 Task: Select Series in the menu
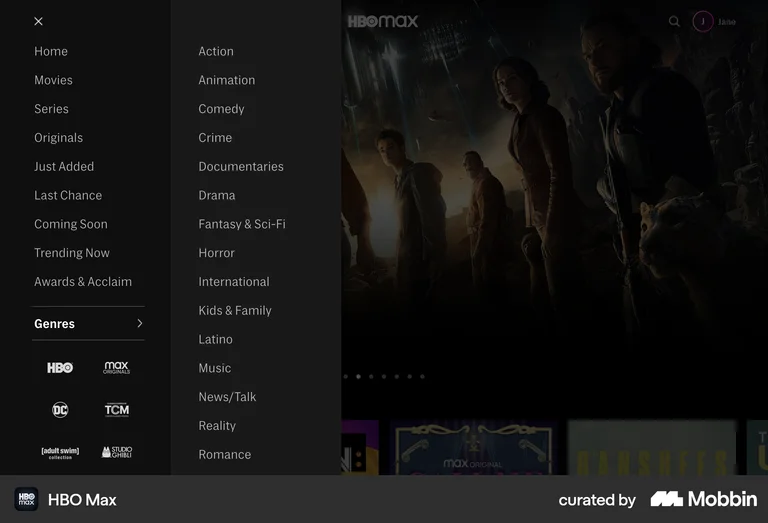point(51,109)
